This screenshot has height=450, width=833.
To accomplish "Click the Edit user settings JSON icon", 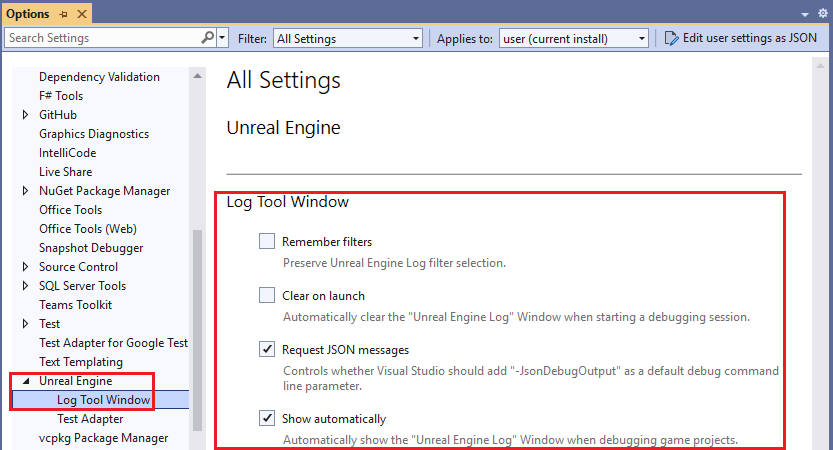I will (672, 38).
